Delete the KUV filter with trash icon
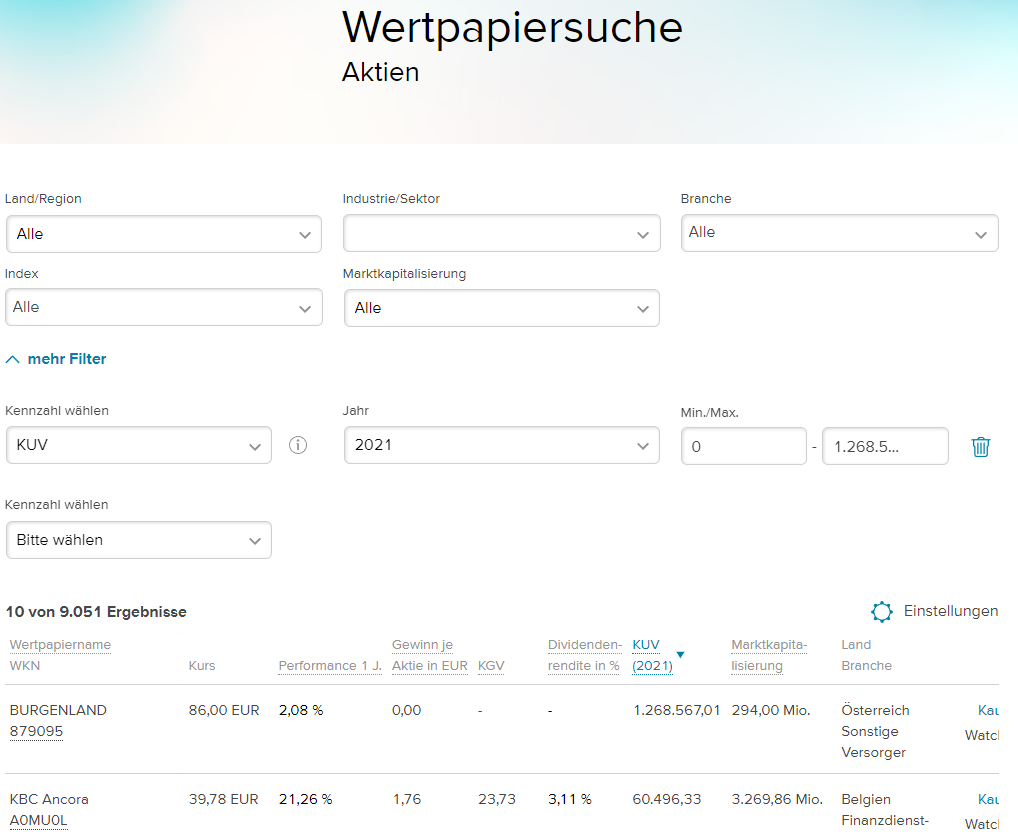The height and width of the screenshot is (836, 1018). [x=980, y=447]
